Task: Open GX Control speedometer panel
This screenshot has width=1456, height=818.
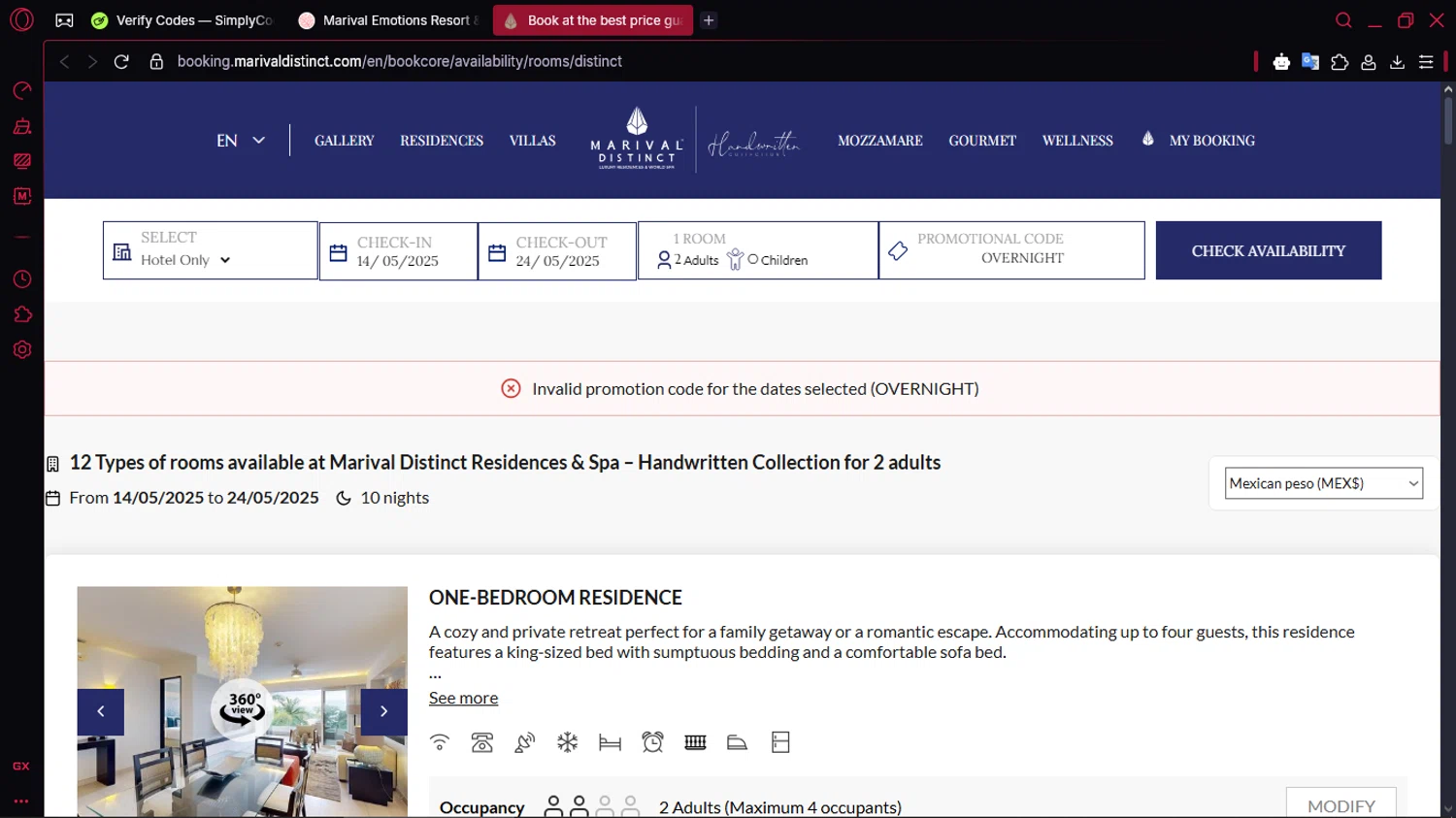Action: pyautogui.click(x=21, y=91)
